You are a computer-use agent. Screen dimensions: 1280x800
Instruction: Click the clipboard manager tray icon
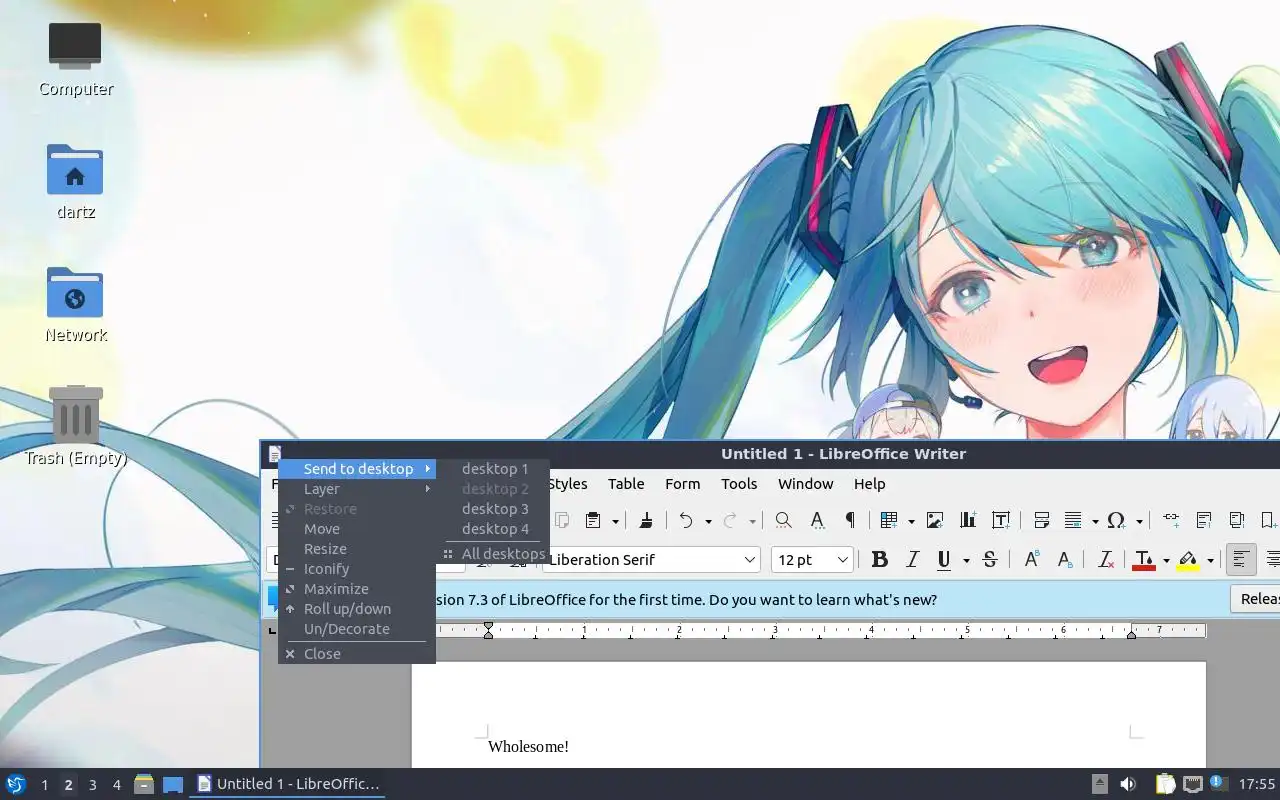[1166, 784]
